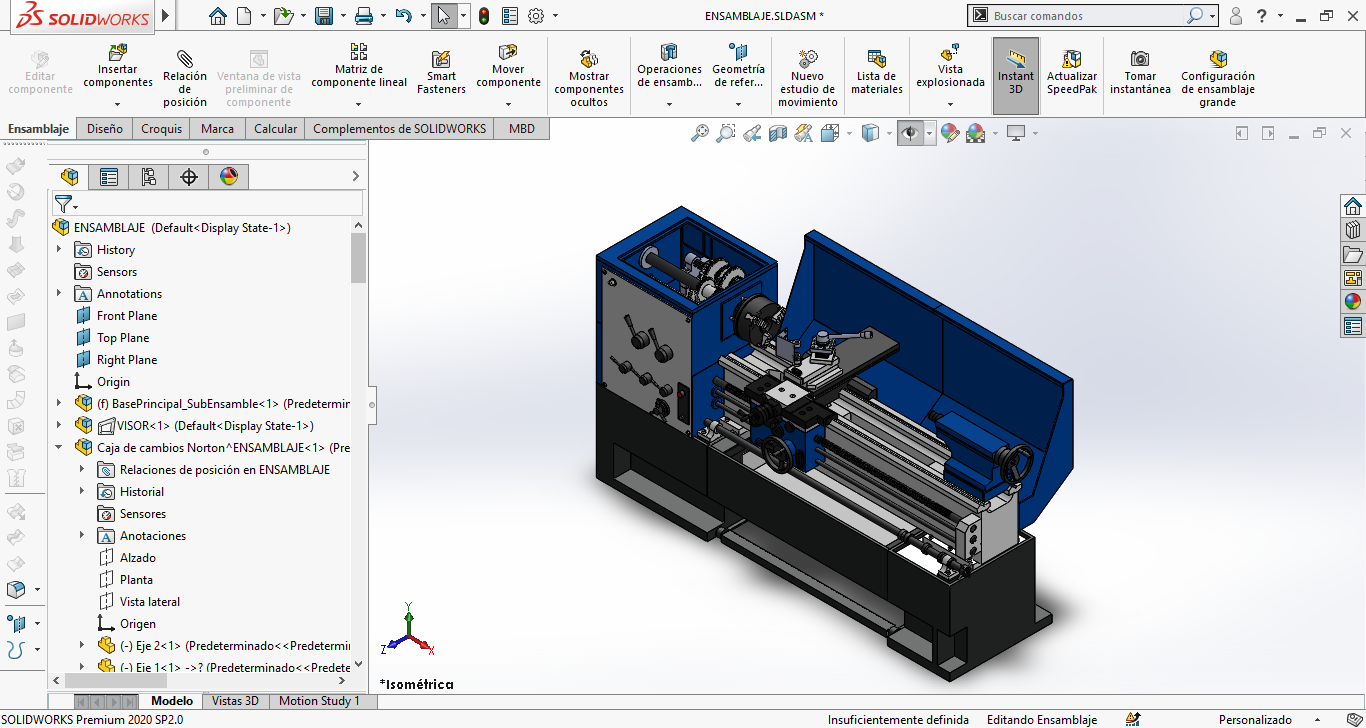This screenshot has width=1366, height=728.
Task: Select Right Plane in tree
Action: (x=127, y=359)
